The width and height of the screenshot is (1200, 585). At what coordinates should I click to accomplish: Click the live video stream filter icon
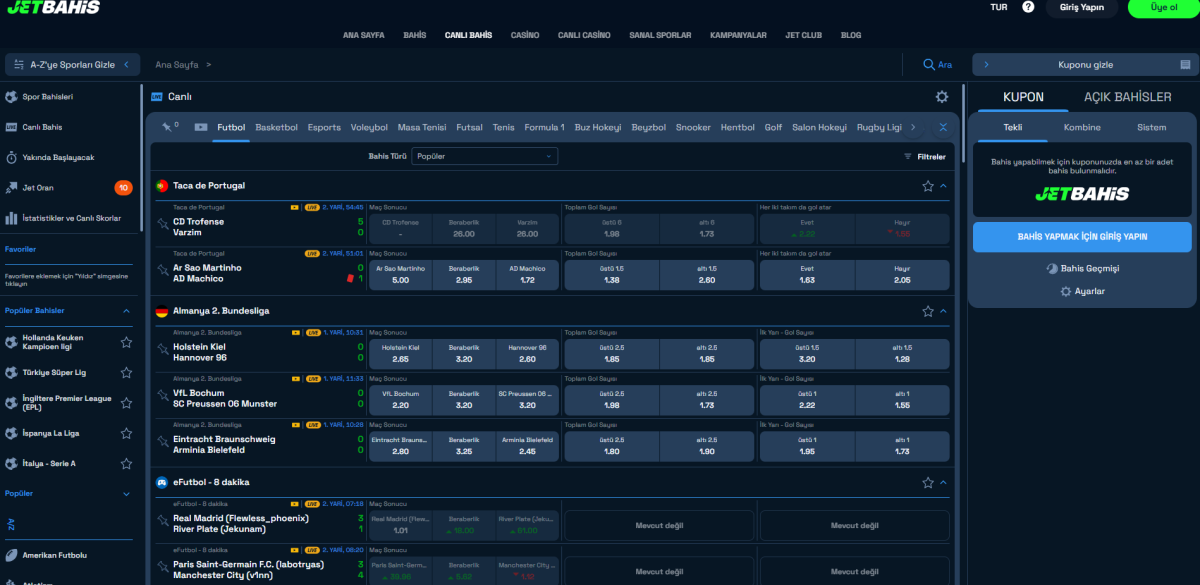(x=201, y=127)
